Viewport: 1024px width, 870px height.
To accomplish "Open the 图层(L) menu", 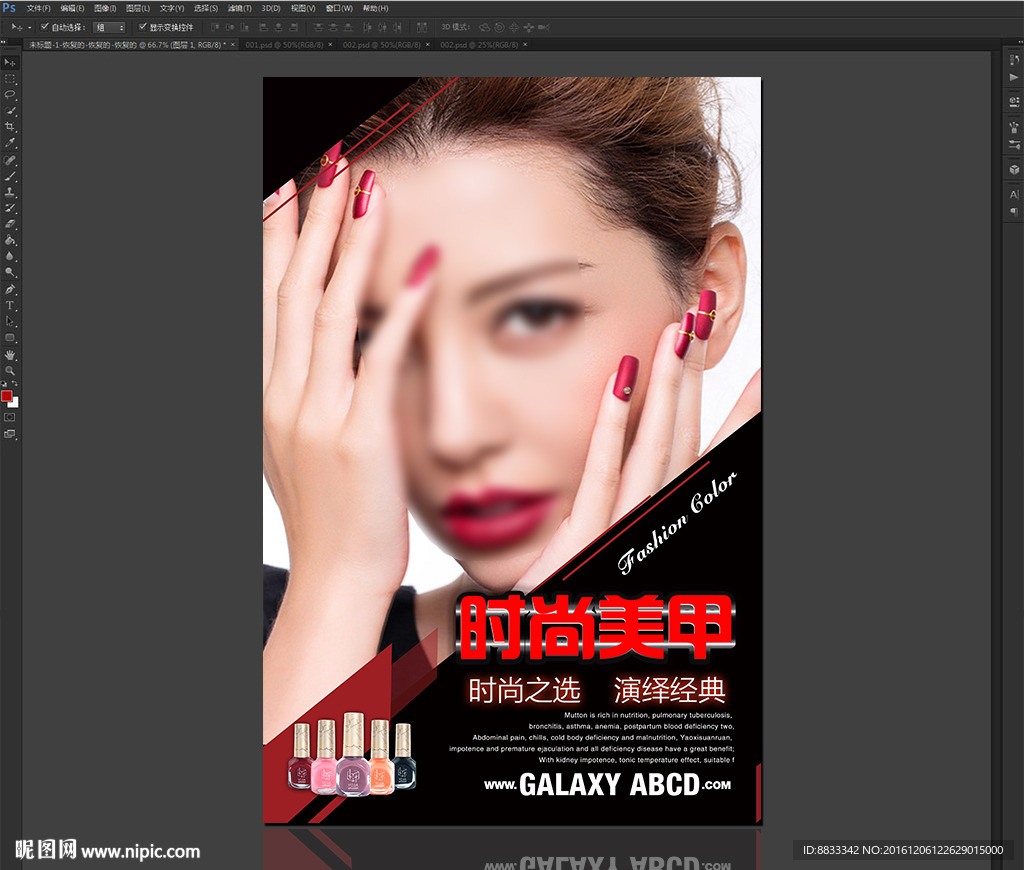I will [x=138, y=8].
